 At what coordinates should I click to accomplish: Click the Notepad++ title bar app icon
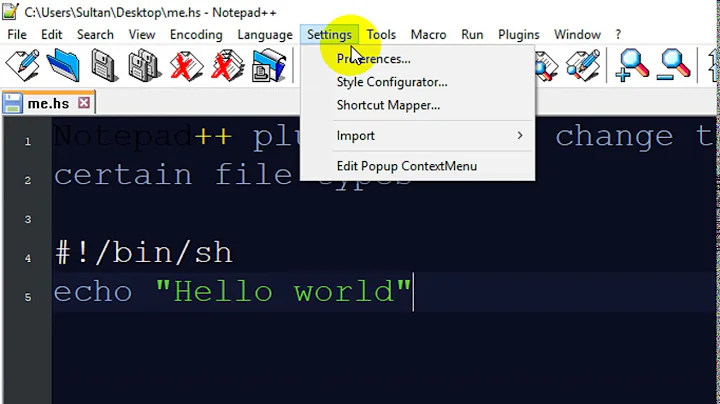click(x=10, y=11)
